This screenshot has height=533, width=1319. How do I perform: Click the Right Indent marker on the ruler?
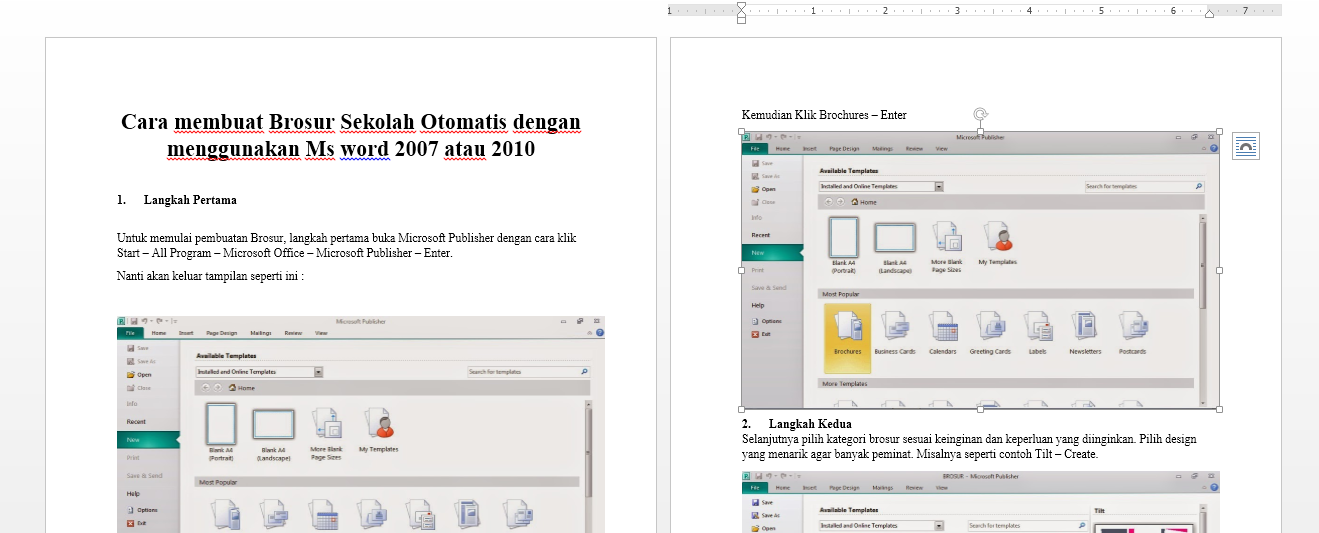click(x=1209, y=14)
